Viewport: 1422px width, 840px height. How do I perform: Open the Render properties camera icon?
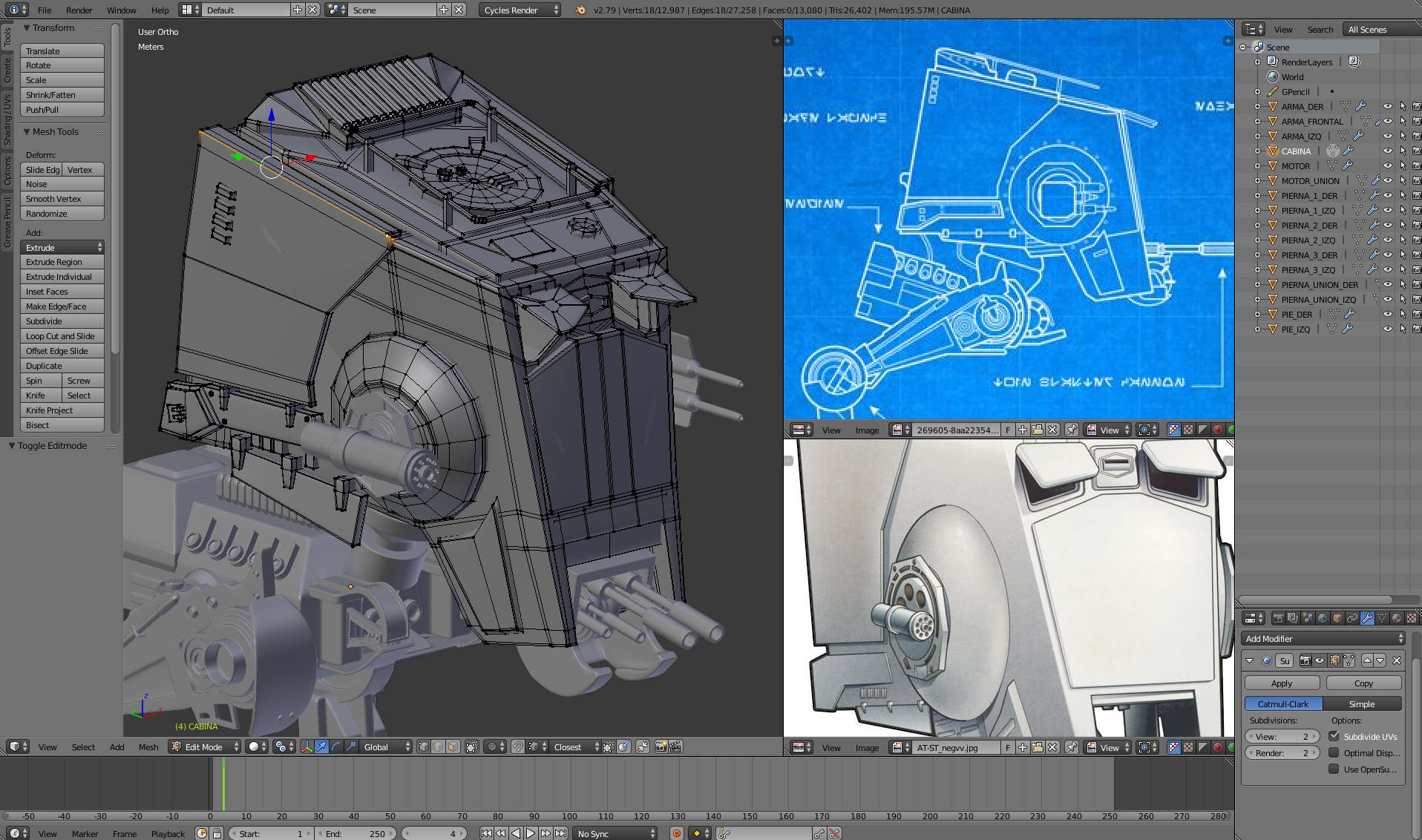[x=1278, y=618]
